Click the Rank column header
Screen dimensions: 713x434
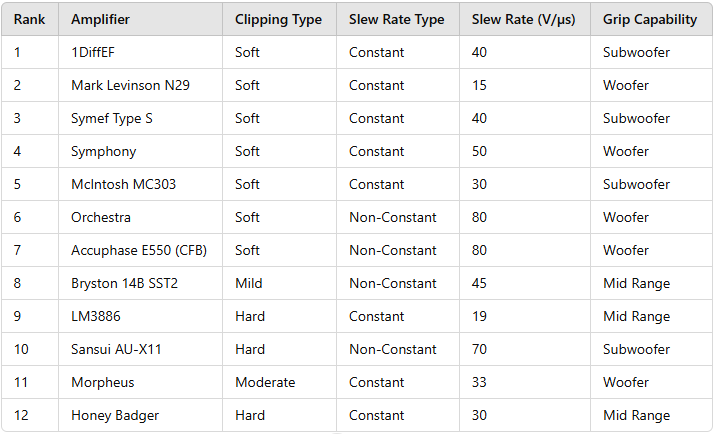click(x=30, y=20)
